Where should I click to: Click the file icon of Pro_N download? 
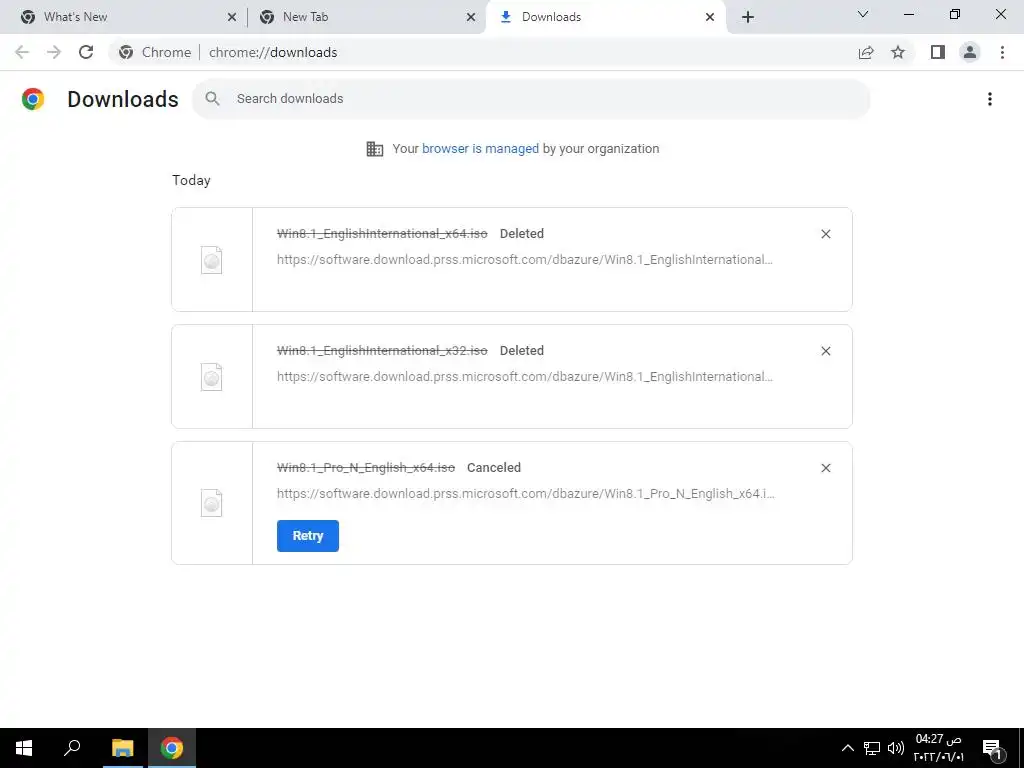coord(212,503)
